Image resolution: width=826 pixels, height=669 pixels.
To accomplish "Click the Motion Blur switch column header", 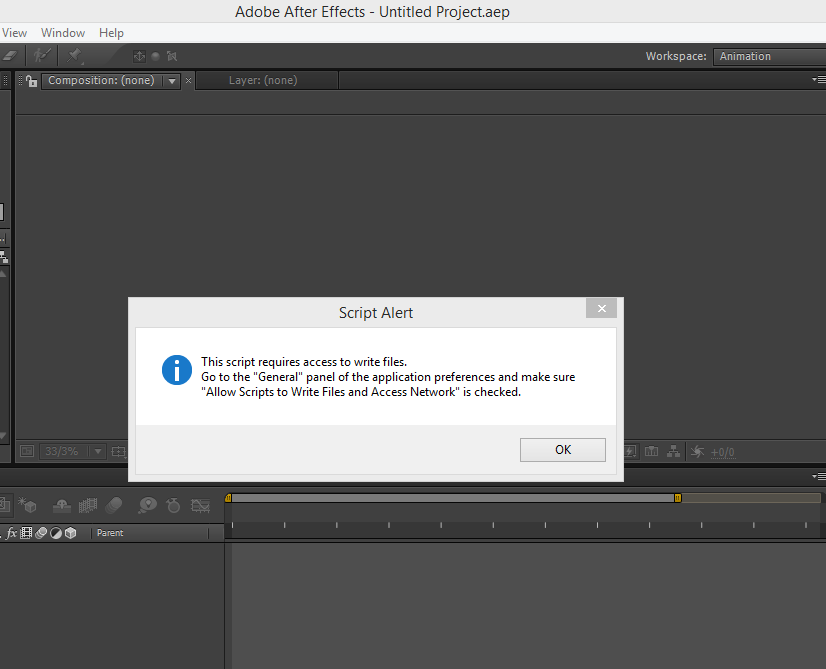I will coord(41,533).
